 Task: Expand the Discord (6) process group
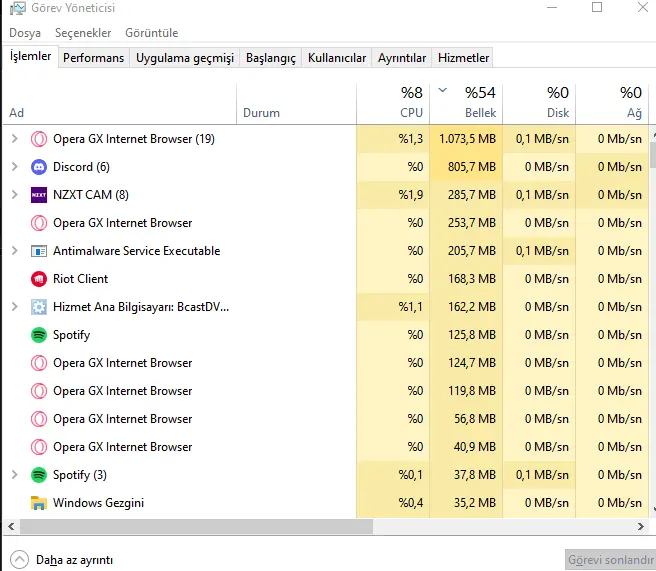click(x=15, y=166)
